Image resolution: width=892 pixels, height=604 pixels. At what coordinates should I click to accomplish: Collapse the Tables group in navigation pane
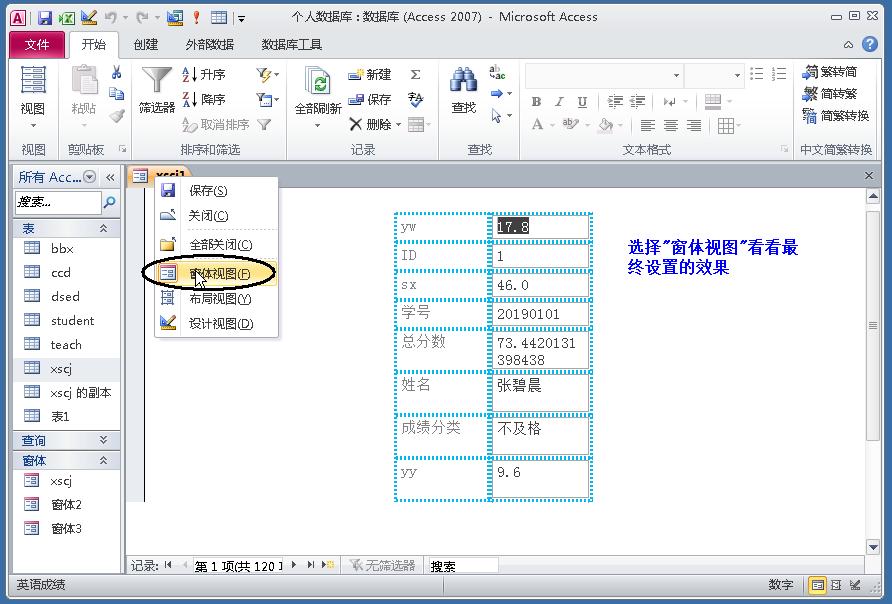pos(103,228)
